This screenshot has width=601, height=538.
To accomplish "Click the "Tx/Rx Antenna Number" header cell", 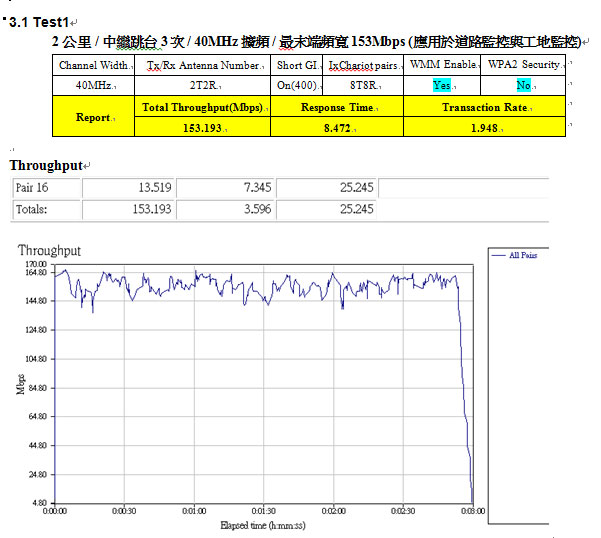I will (202, 65).
